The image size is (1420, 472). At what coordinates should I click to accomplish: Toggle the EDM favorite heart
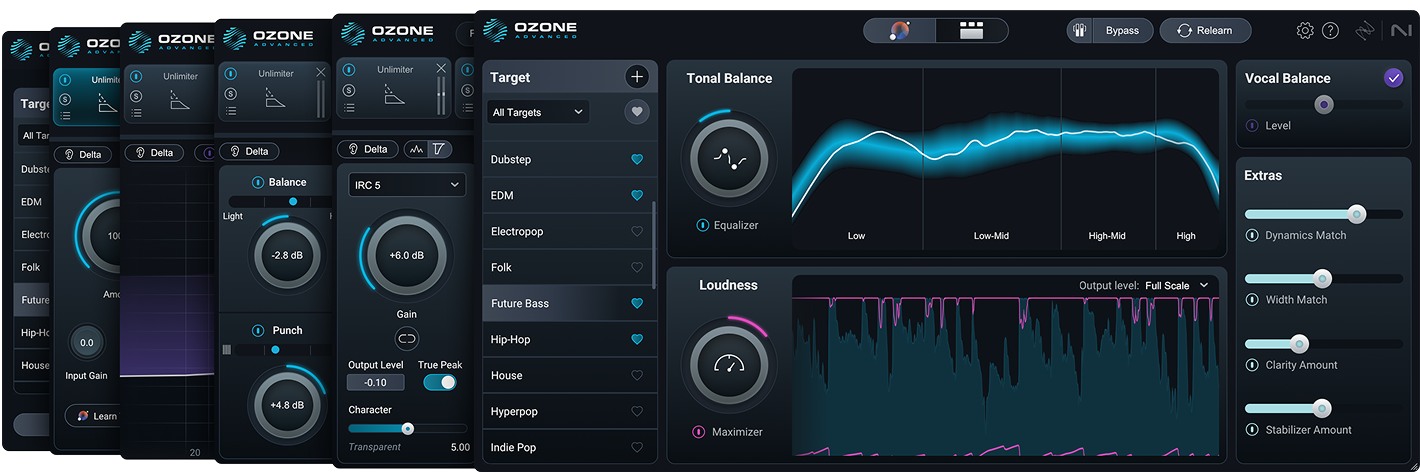(637, 195)
